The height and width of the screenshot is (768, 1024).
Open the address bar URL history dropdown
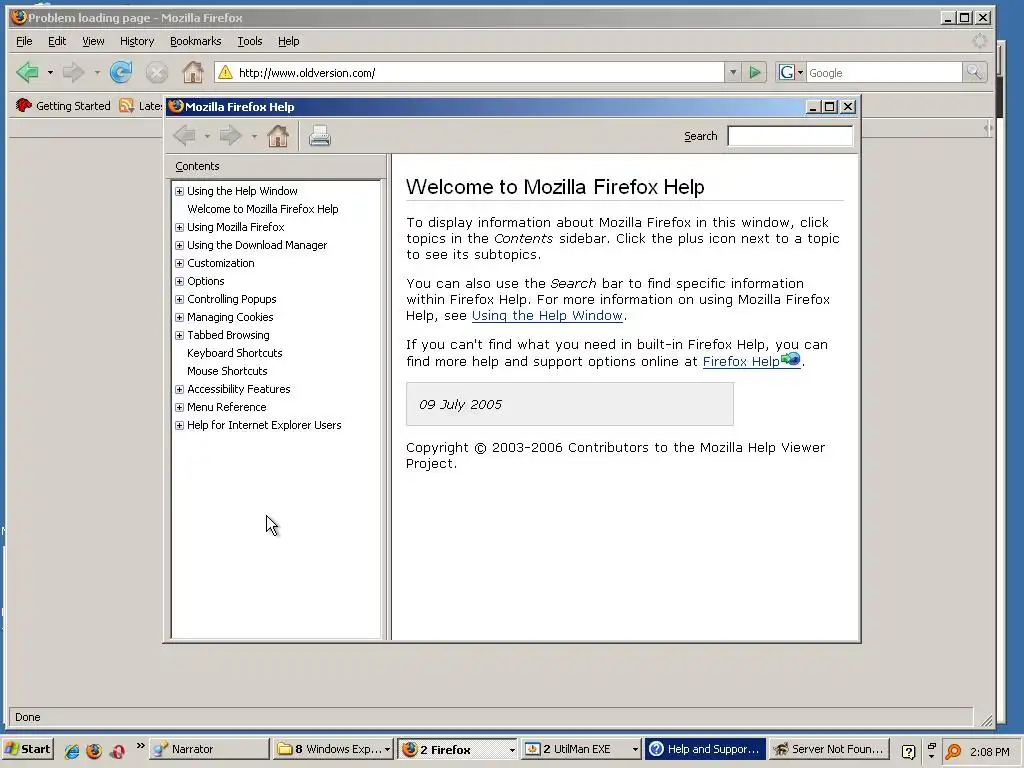[x=733, y=72]
